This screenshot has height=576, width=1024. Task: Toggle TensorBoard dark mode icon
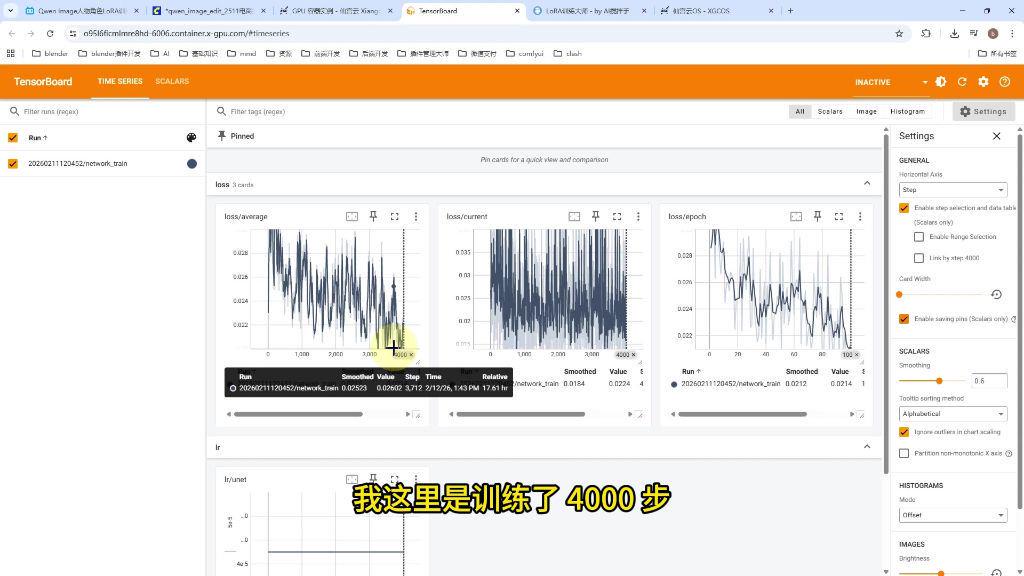point(940,82)
